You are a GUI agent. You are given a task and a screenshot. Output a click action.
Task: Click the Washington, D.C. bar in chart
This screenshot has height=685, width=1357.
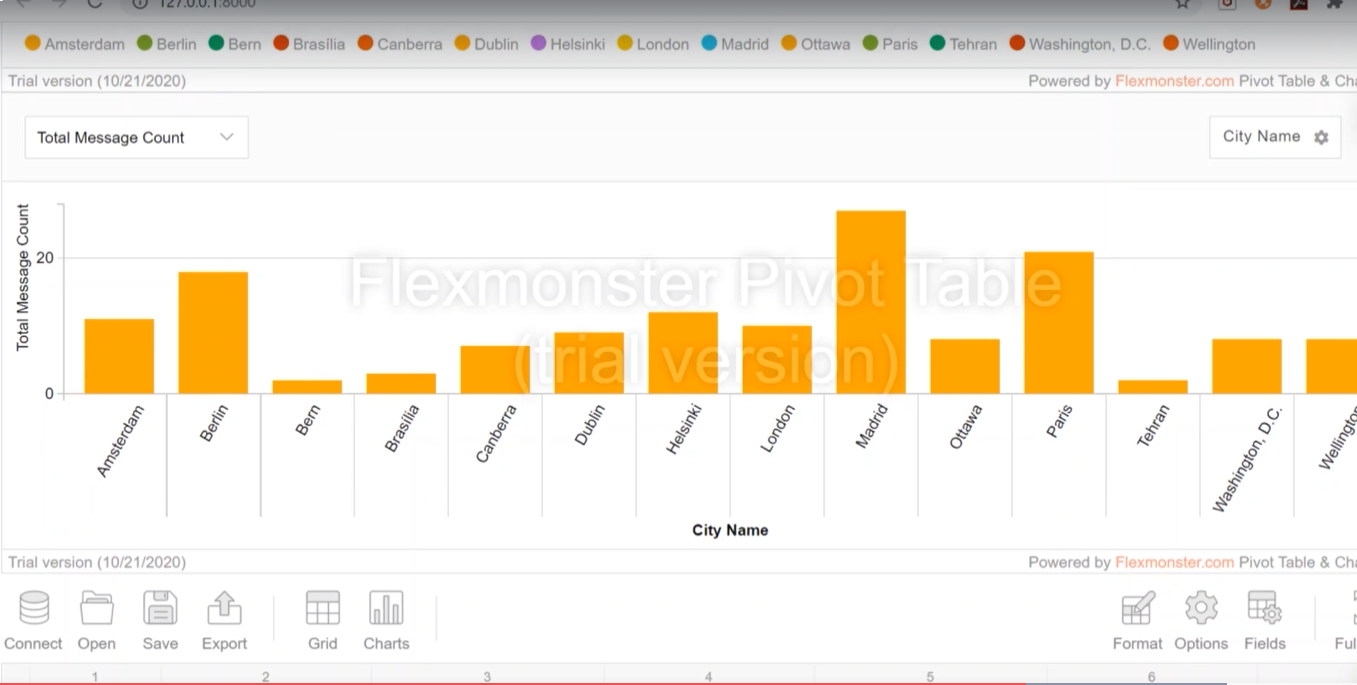click(1247, 366)
